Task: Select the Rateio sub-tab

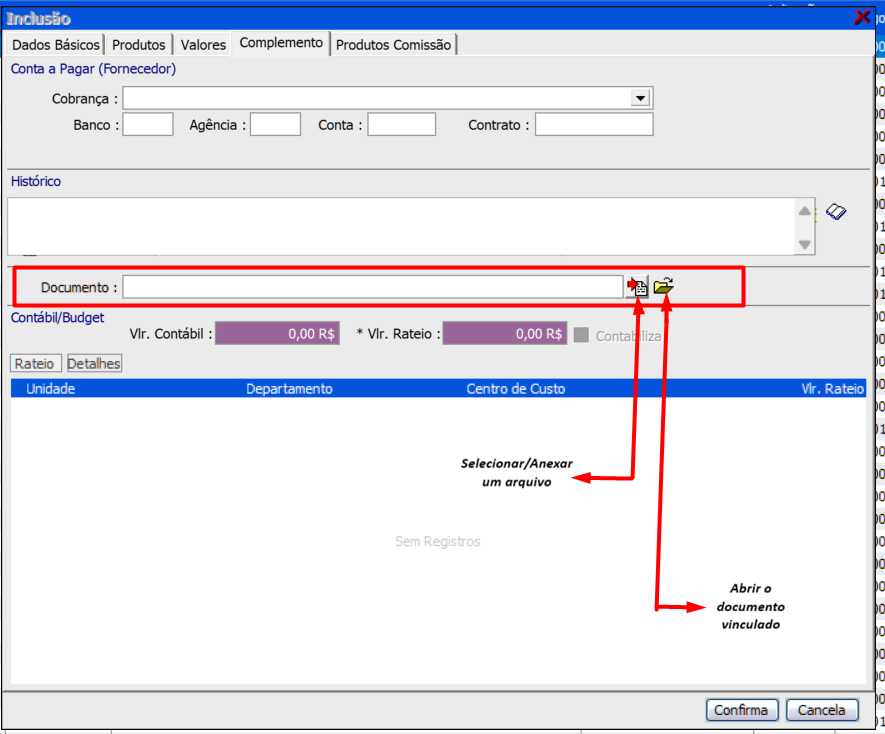Action: coord(35,364)
